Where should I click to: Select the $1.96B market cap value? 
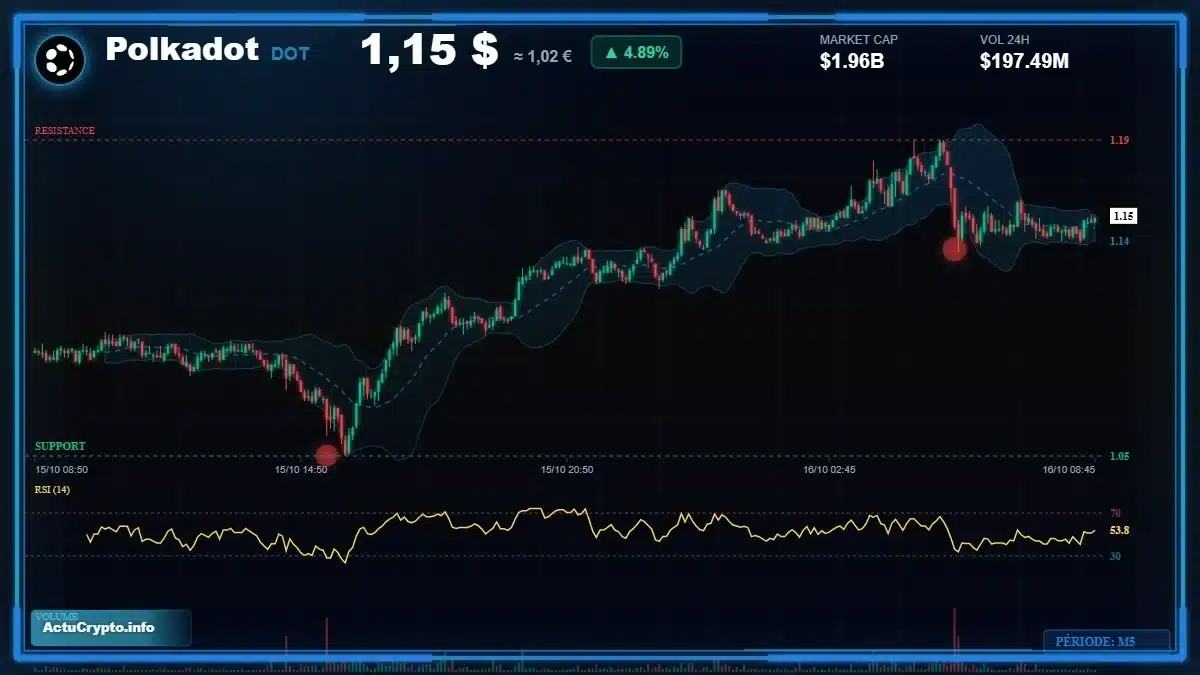coord(852,61)
